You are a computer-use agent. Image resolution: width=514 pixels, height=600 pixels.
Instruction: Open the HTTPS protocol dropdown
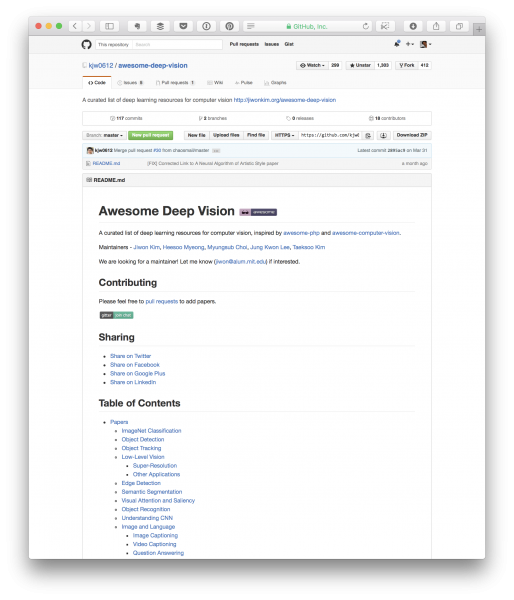tap(284, 135)
